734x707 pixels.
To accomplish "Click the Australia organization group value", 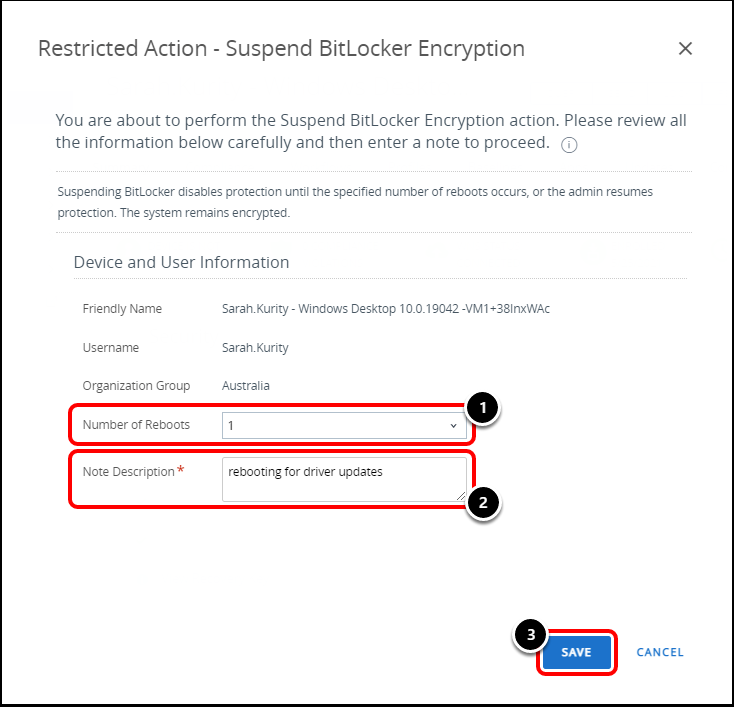I will coord(245,386).
